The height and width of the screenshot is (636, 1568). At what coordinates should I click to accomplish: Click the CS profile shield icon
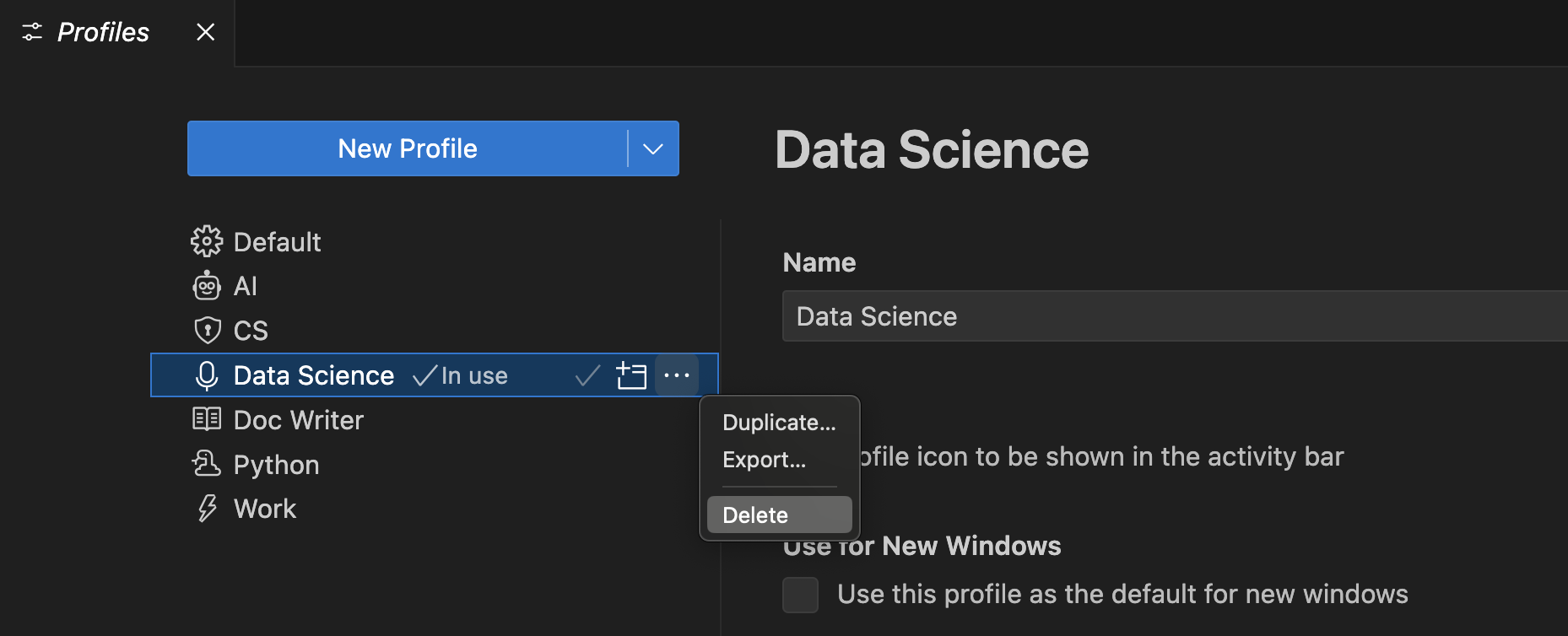tap(207, 330)
